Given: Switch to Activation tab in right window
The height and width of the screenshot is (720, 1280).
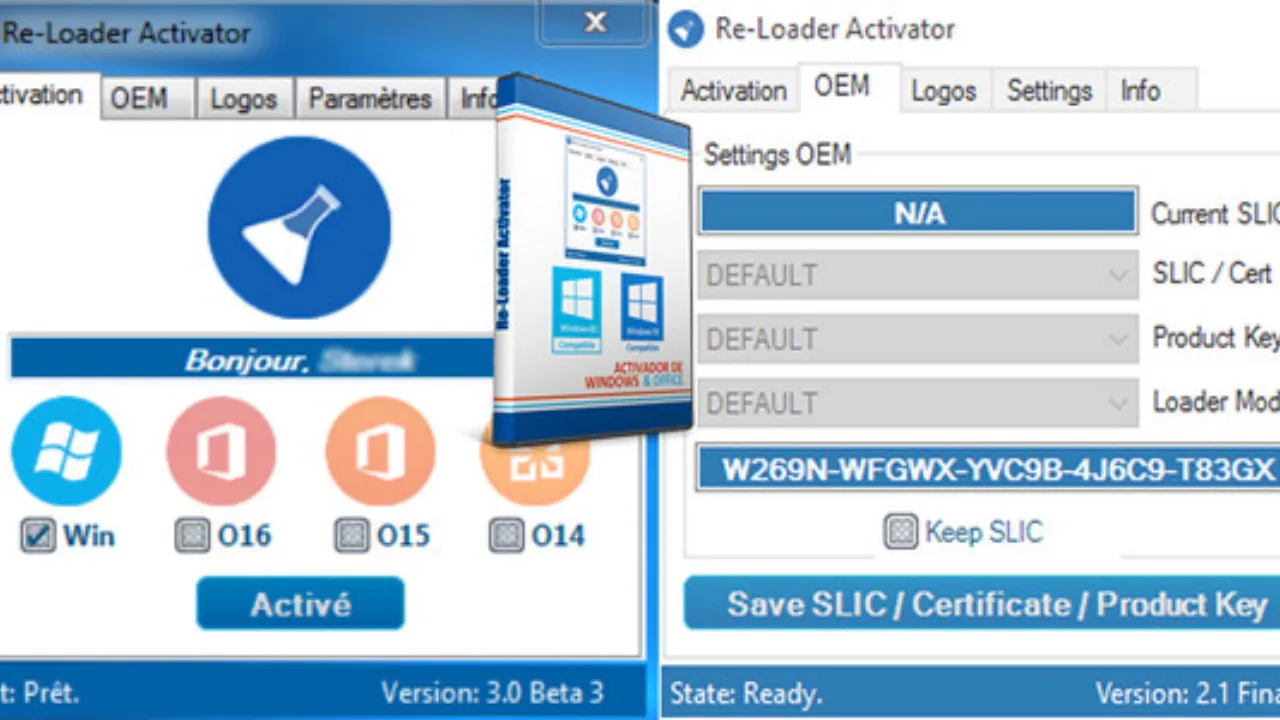Looking at the screenshot, I should (733, 90).
